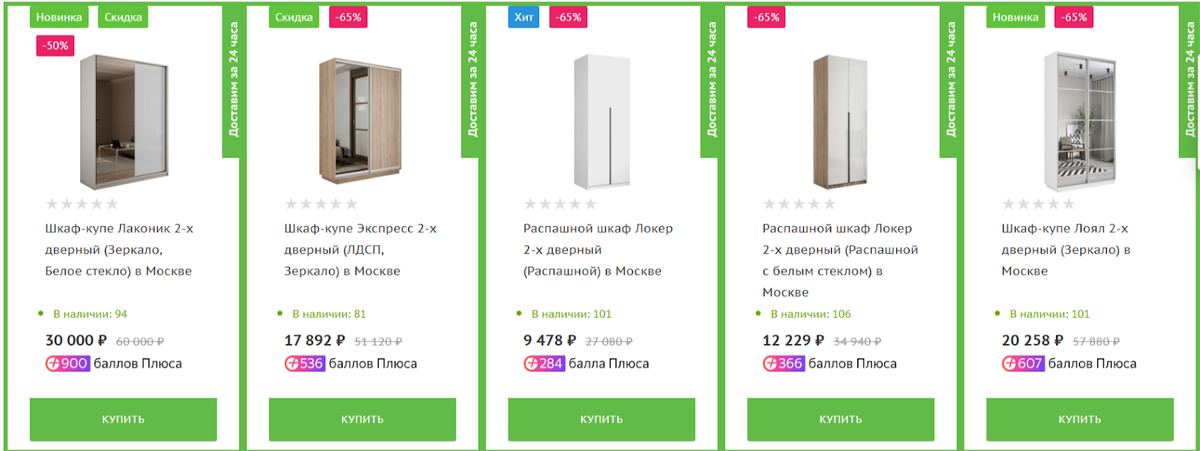The width and height of the screenshot is (1200, 451).
Task: Click Купить for the 17 892 ₽ wardrobe
Action: [x=362, y=419]
